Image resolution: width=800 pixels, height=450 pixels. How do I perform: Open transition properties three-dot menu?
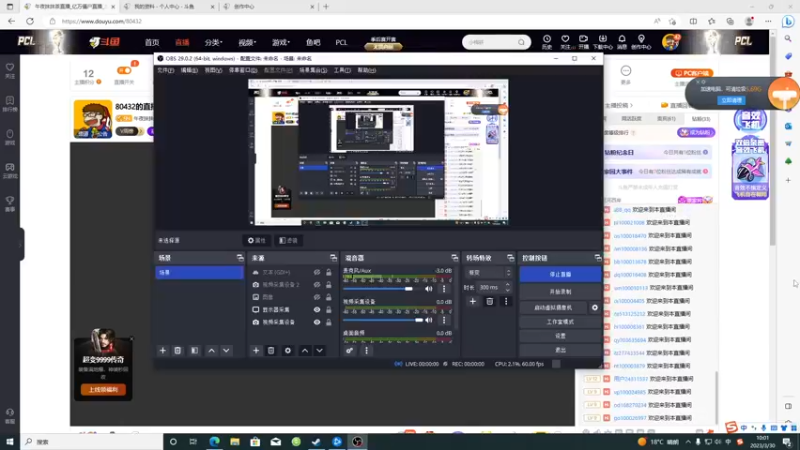click(x=506, y=302)
